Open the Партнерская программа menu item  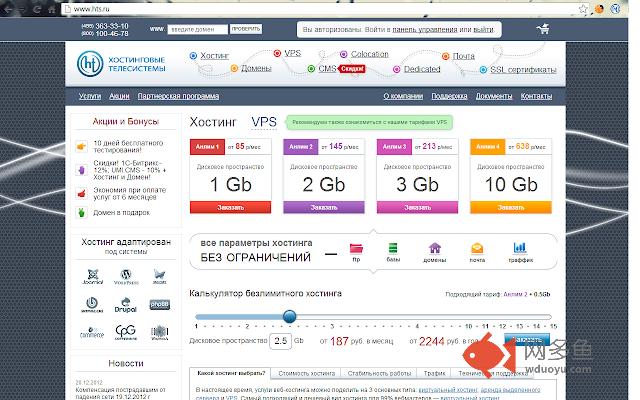(x=178, y=96)
